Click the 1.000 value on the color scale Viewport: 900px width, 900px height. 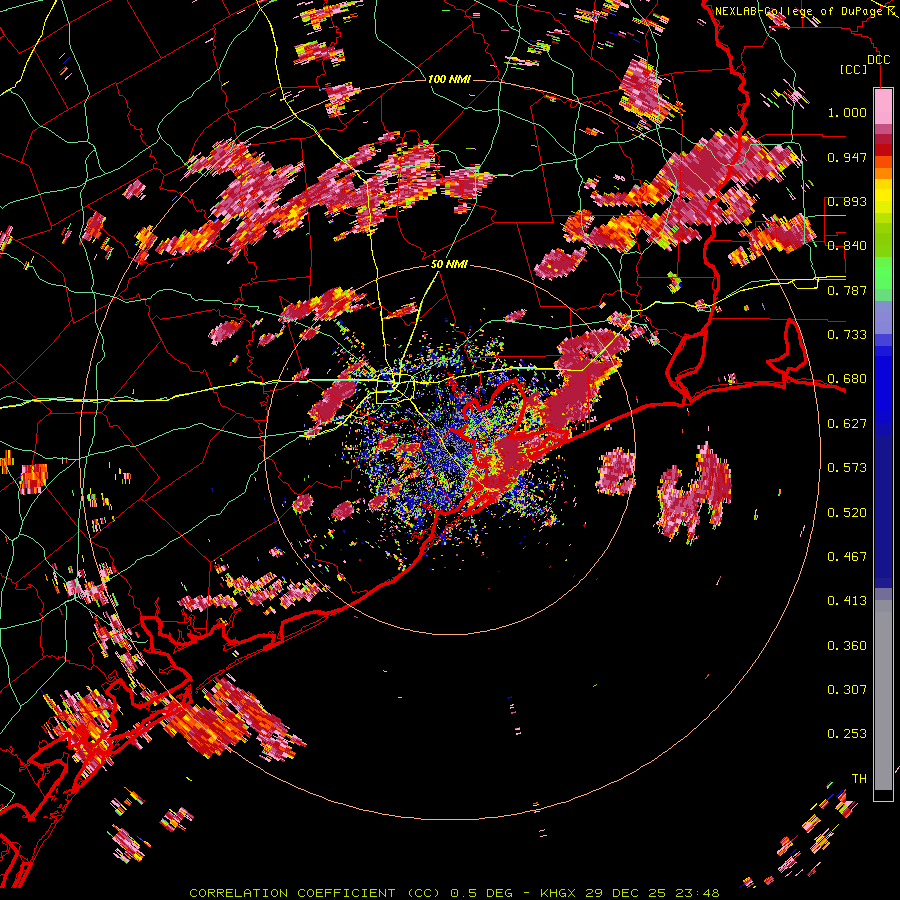847,112
